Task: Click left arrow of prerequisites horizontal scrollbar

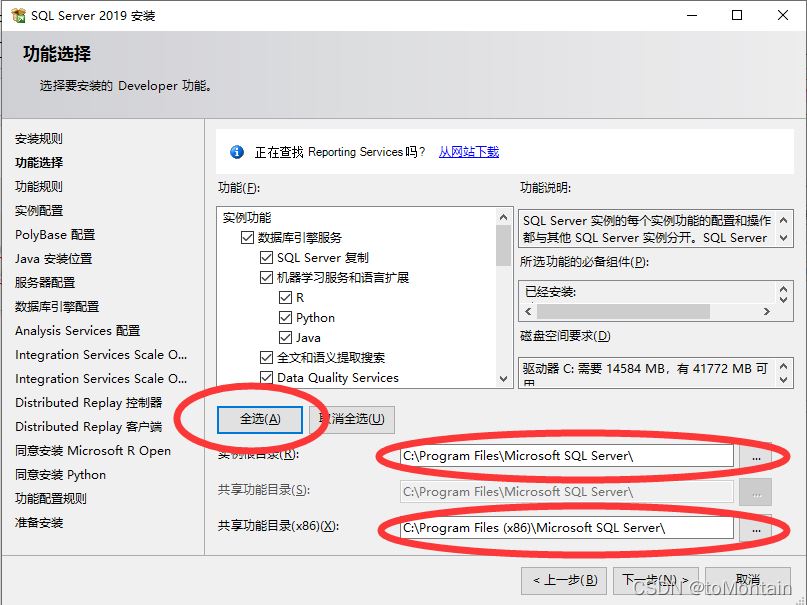Action: click(529, 311)
